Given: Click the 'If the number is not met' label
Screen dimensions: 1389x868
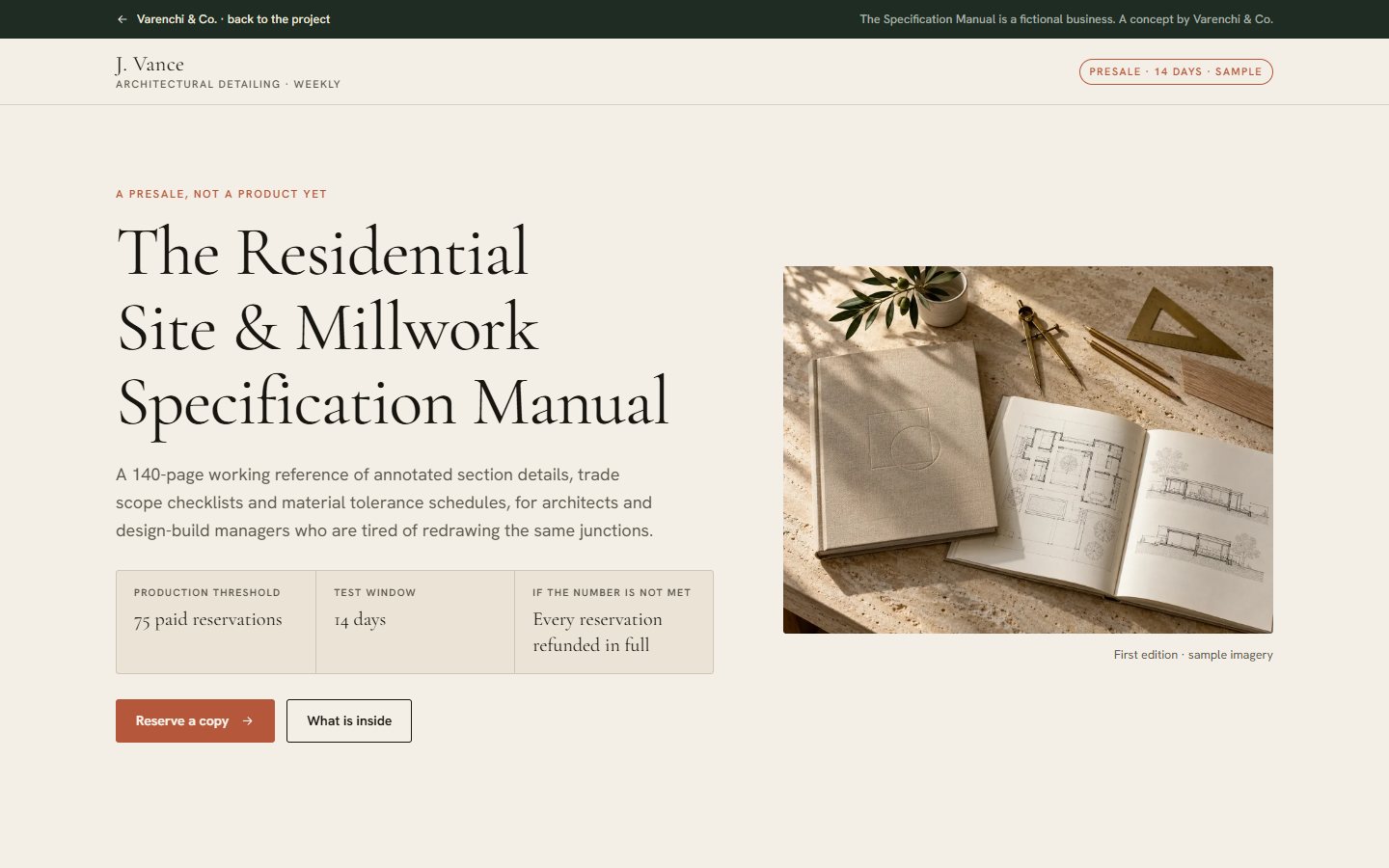Looking at the screenshot, I should 612,593.
